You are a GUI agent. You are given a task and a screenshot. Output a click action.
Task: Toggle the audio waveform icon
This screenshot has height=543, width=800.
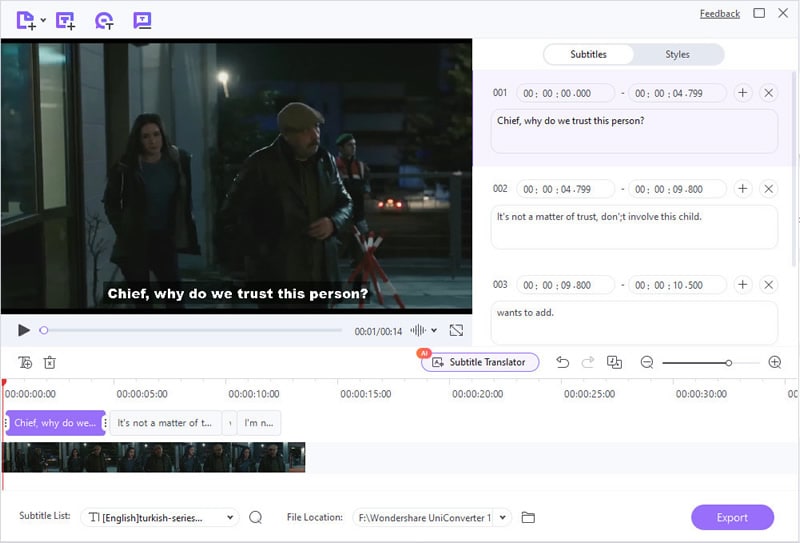(x=418, y=330)
